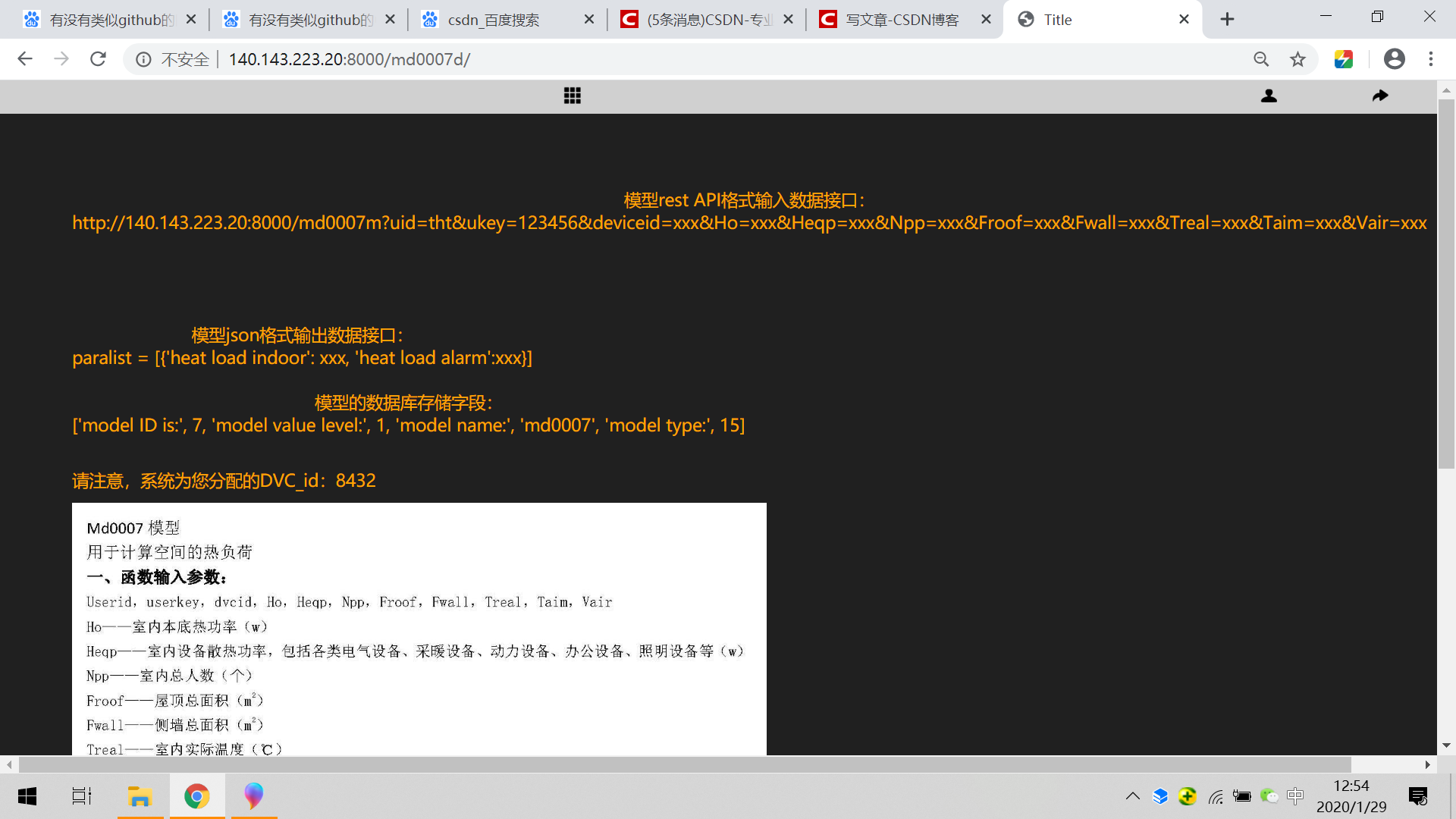Image resolution: width=1456 pixels, height=819 pixels.
Task: Click the share arrow icon in page header
Action: (x=1380, y=96)
